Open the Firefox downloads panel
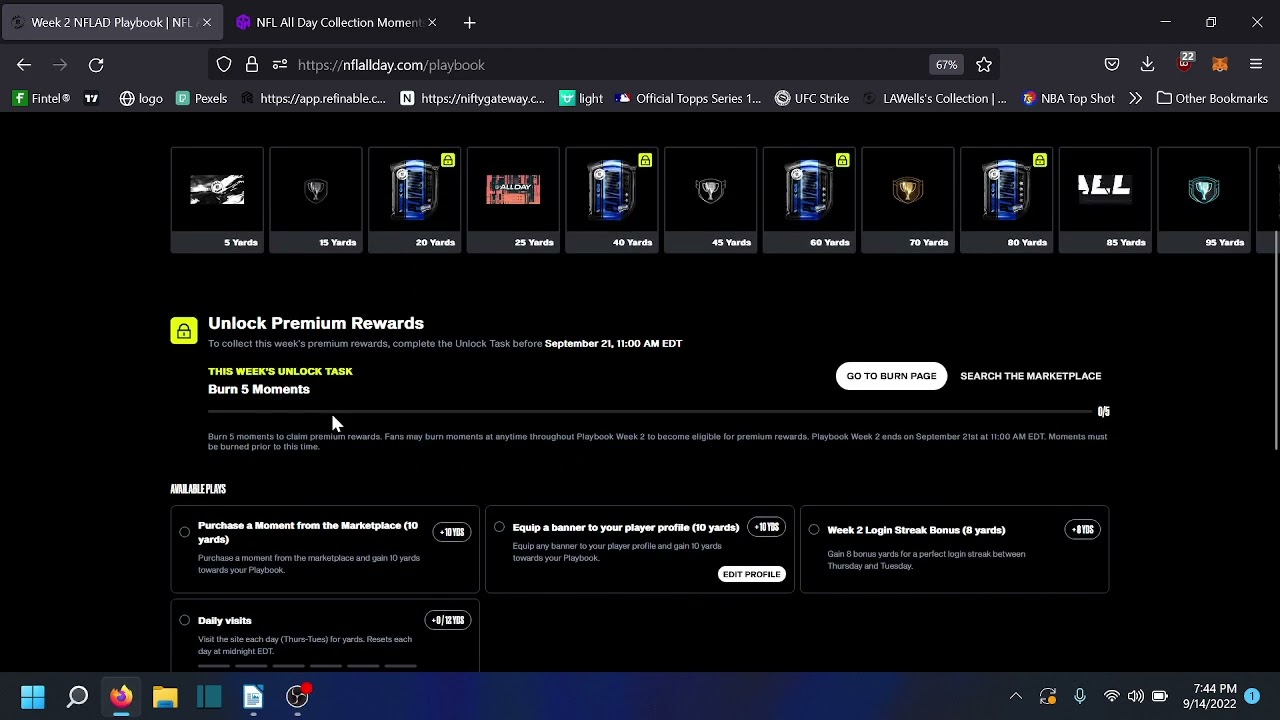The width and height of the screenshot is (1280, 720). 1148,65
